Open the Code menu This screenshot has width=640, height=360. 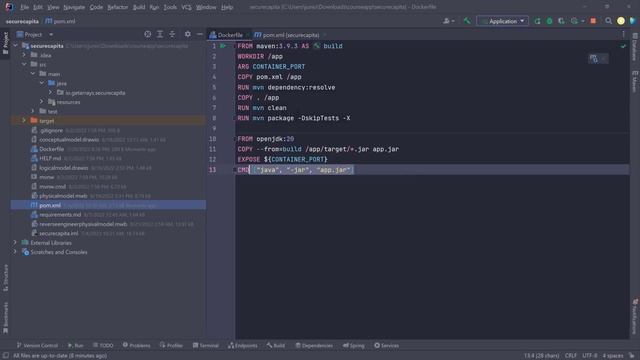coord(96,7)
